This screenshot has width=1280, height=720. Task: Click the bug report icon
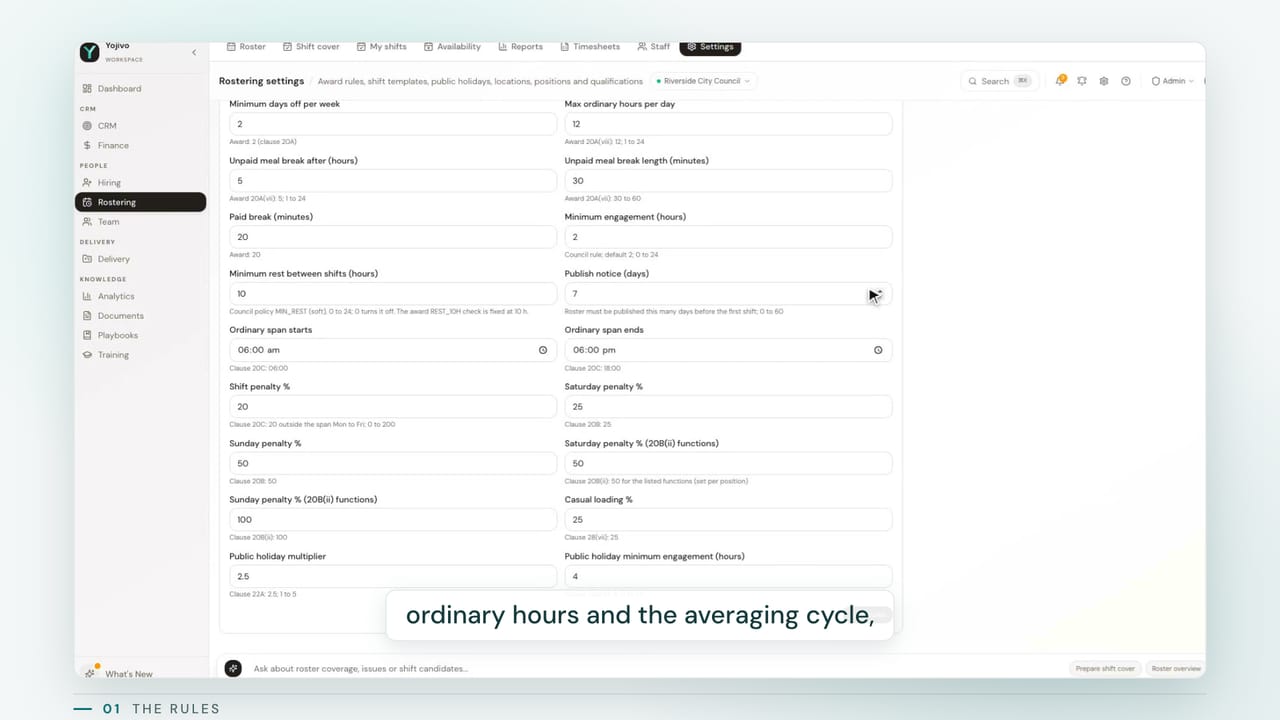coord(1082,81)
